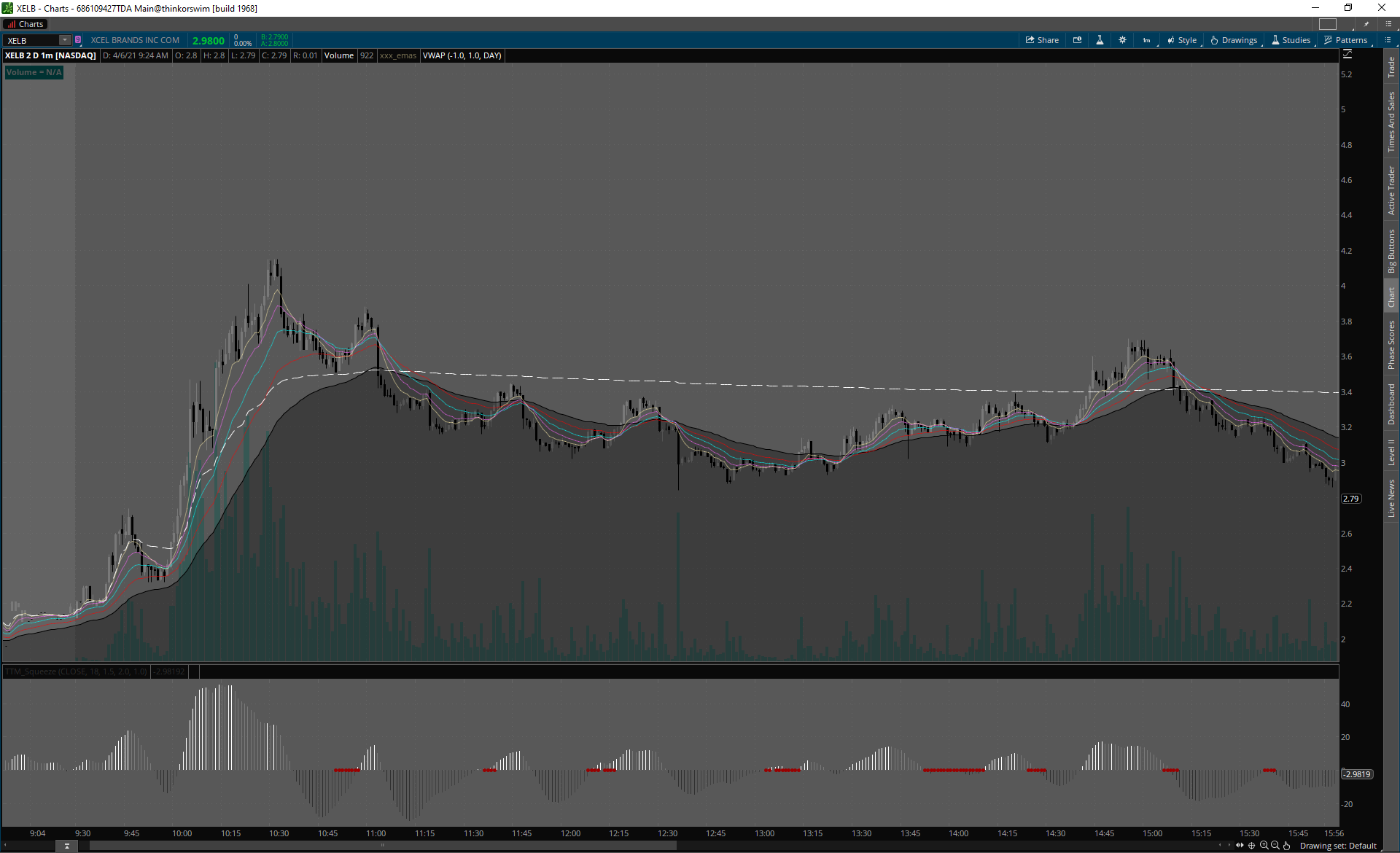Select the pan crosshair icon
This screenshot has width=1400, height=853.
coord(1252,846)
